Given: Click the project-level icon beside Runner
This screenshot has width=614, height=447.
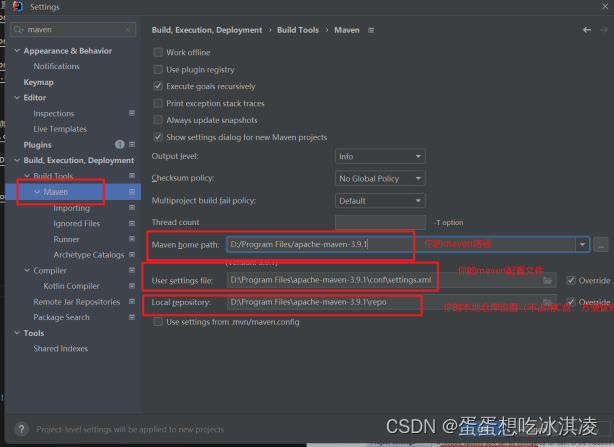Looking at the screenshot, I should click(132, 239).
